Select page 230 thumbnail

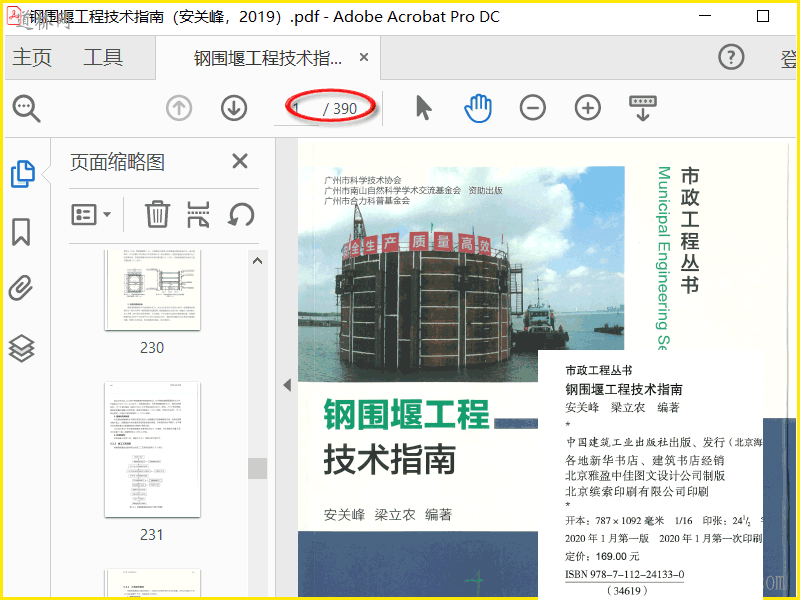(x=152, y=290)
